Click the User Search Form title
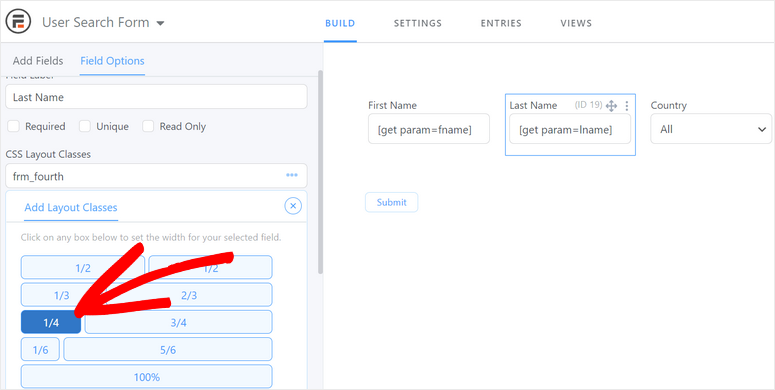The width and height of the screenshot is (775, 390). [x=95, y=23]
